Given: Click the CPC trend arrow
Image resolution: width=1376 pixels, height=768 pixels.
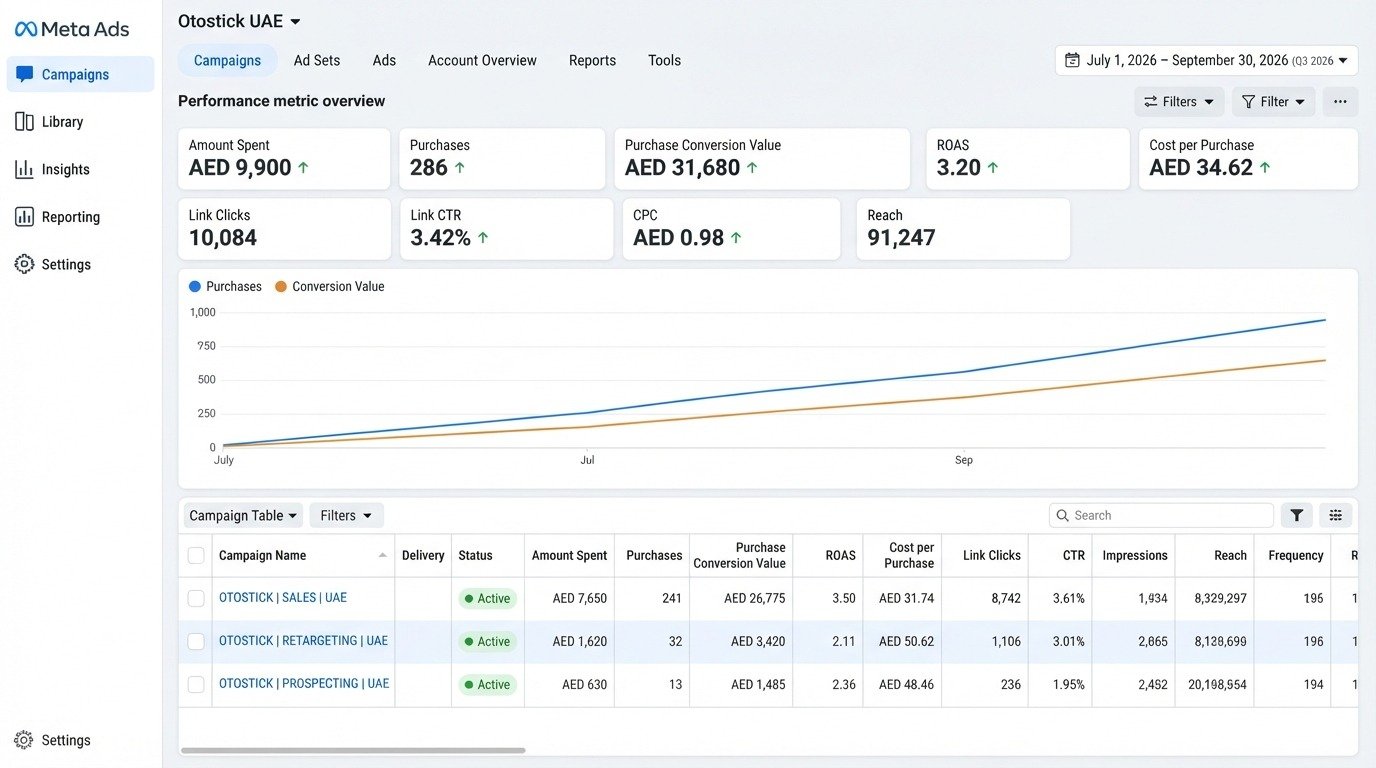Looking at the screenshot, I should pyautogui.click(x=736, y=238).
